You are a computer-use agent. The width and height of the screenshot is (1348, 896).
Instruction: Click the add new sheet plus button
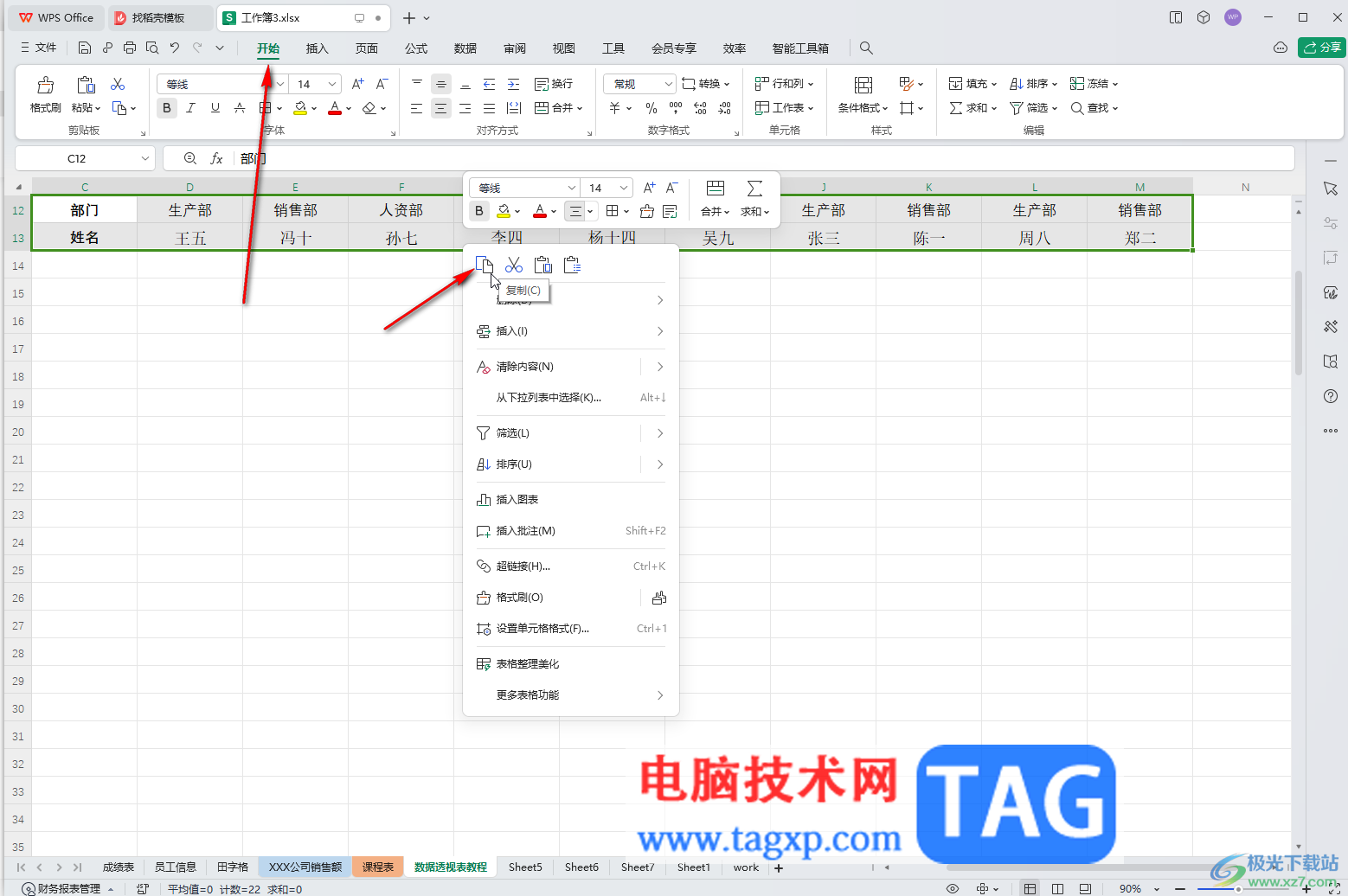(779, 867)
